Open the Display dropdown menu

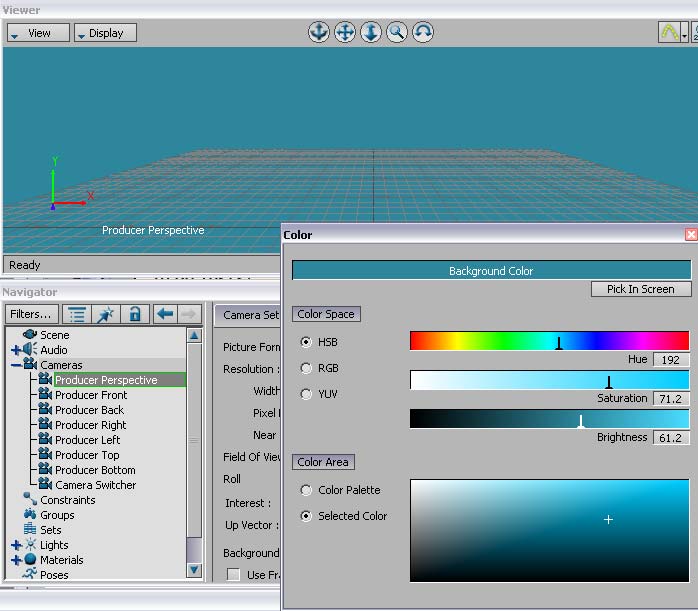(105, 33)
